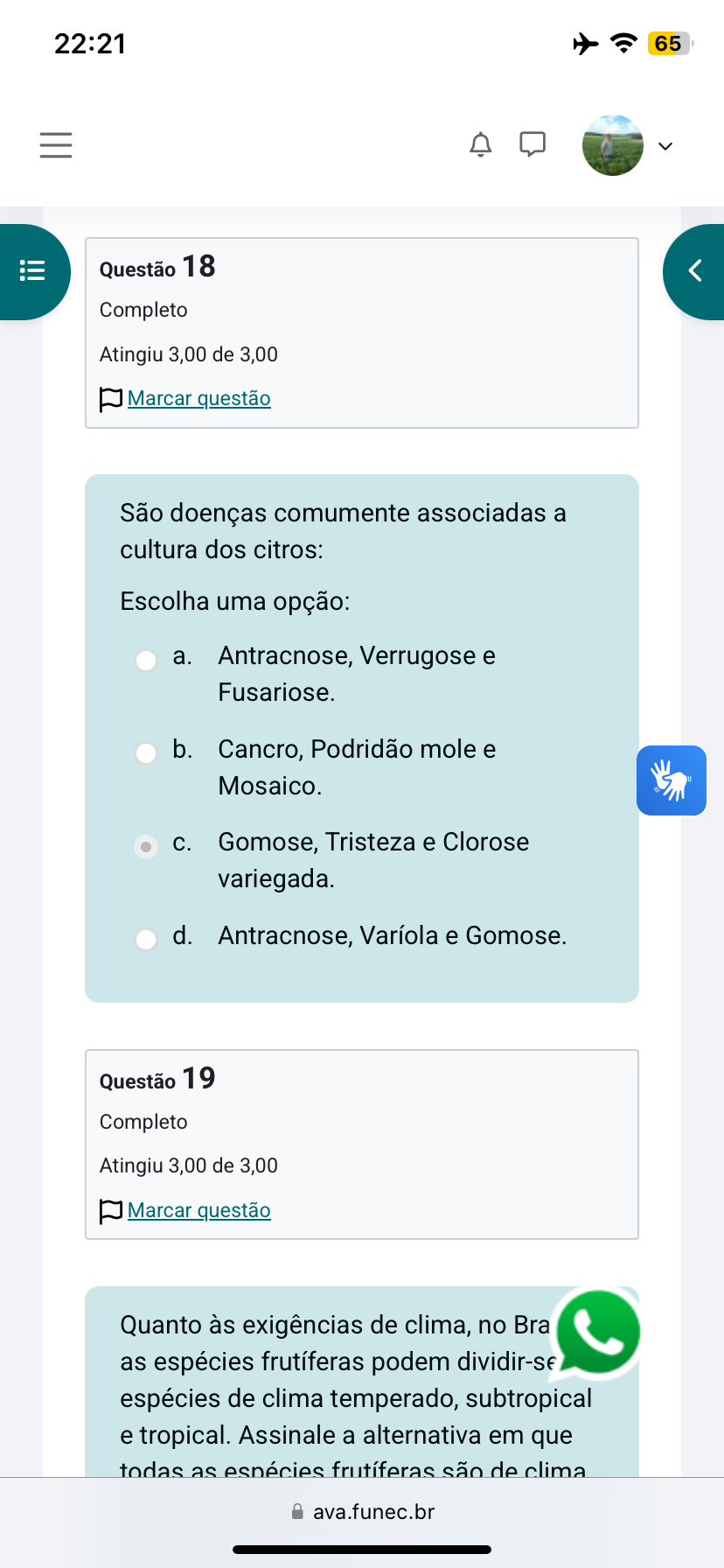The height and width of the screenshot is (1568, 724).
Task: Open the VLibras sign language accessibility widget
Action: 671,780
